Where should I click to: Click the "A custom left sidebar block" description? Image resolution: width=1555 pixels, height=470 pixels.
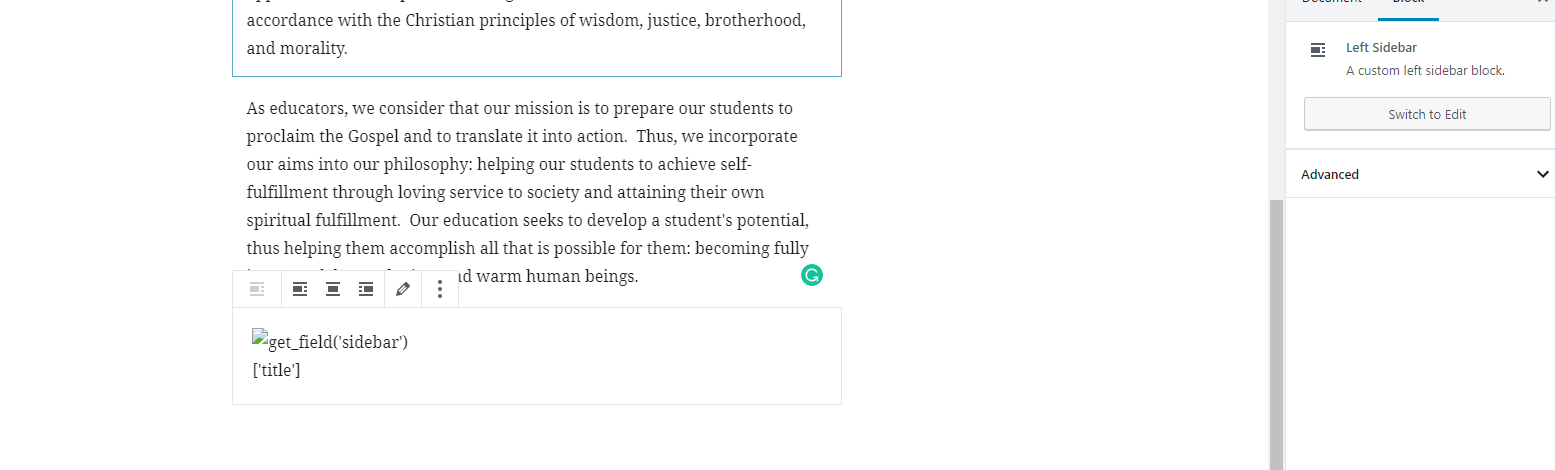coord(1424,71)
